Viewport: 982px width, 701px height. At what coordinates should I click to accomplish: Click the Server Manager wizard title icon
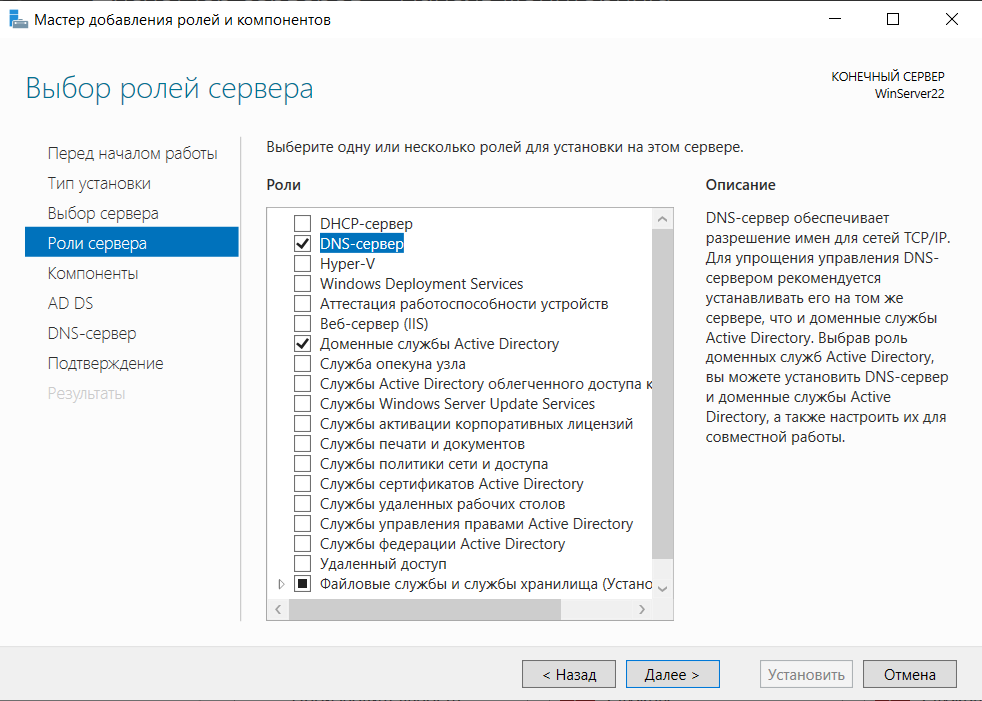click(19, 19)
